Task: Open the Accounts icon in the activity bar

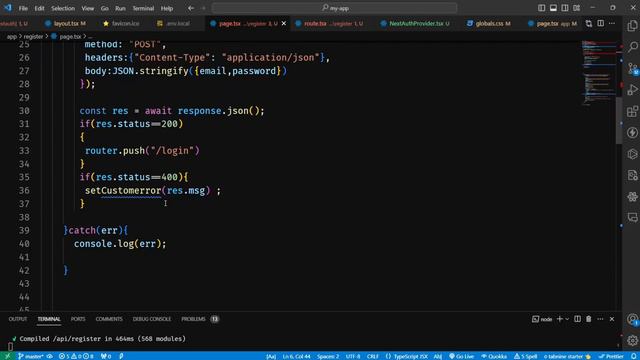Action: pyautogui.click(x=632, y=319)
